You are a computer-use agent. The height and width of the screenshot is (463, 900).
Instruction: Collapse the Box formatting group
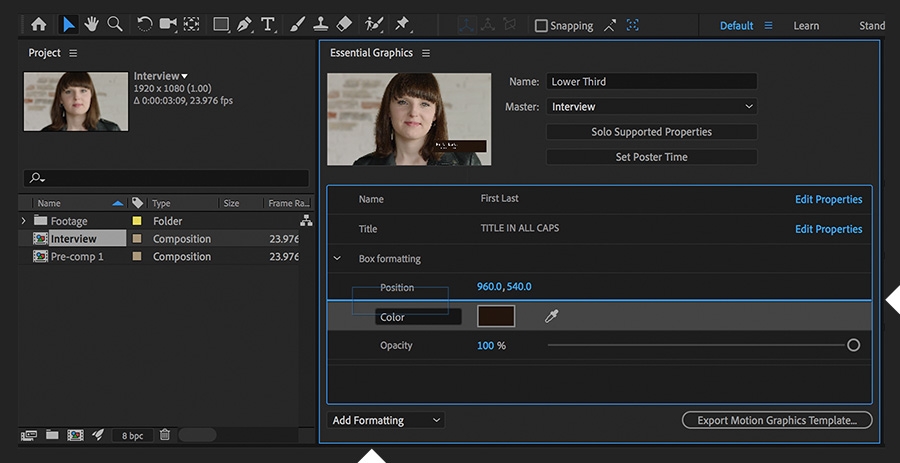(337, 259)
